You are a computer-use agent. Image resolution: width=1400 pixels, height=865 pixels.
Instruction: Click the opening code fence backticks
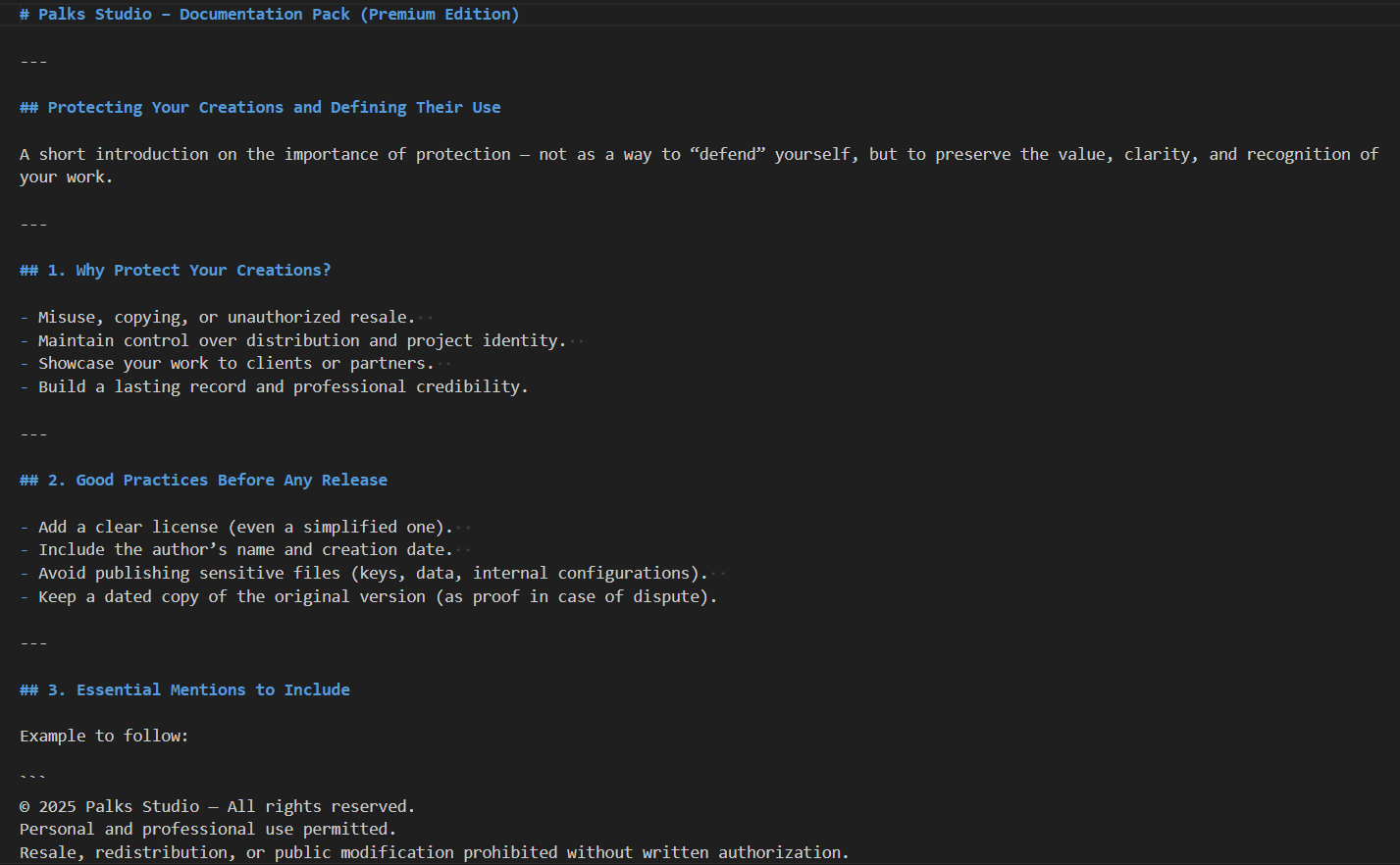click(32, 779)
